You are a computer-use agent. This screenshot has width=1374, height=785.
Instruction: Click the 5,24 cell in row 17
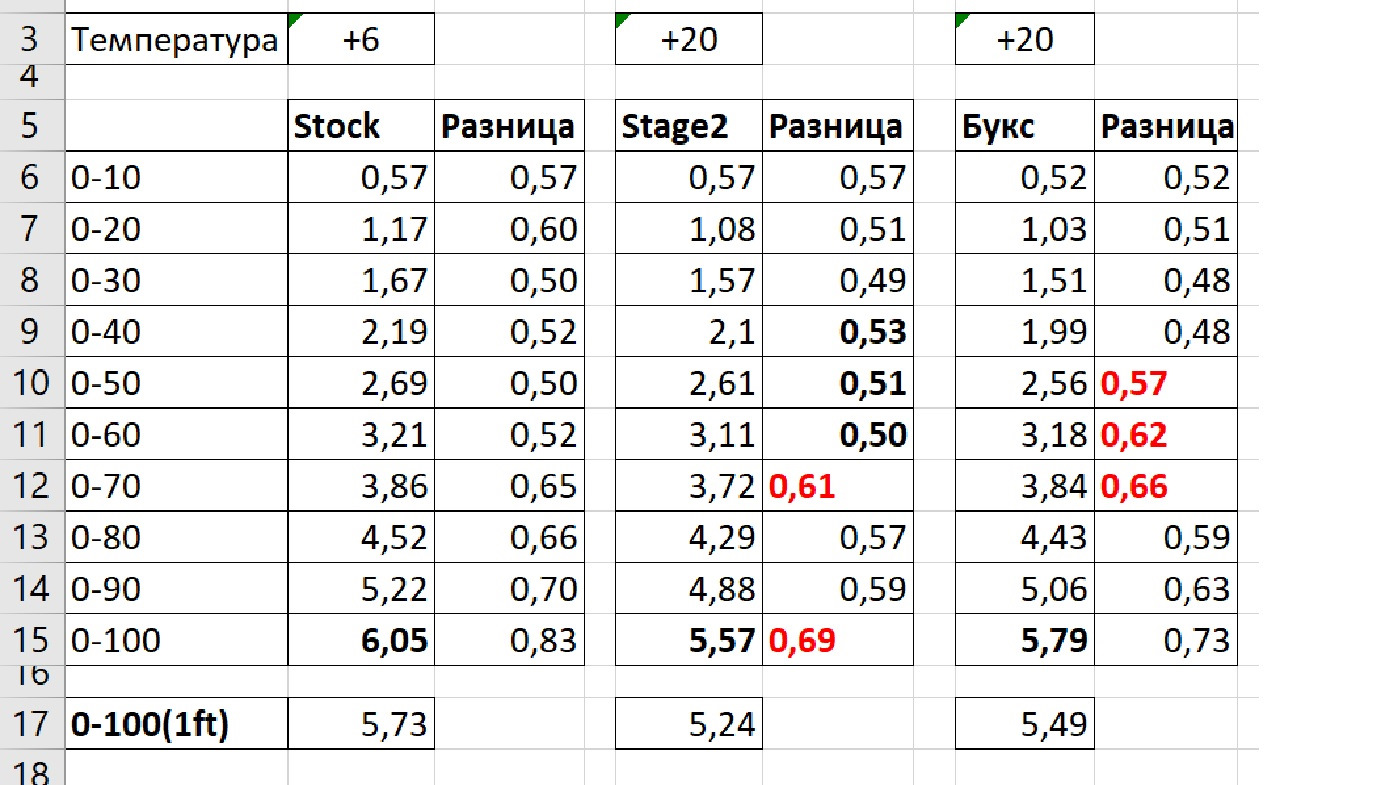tap(689, 723)
